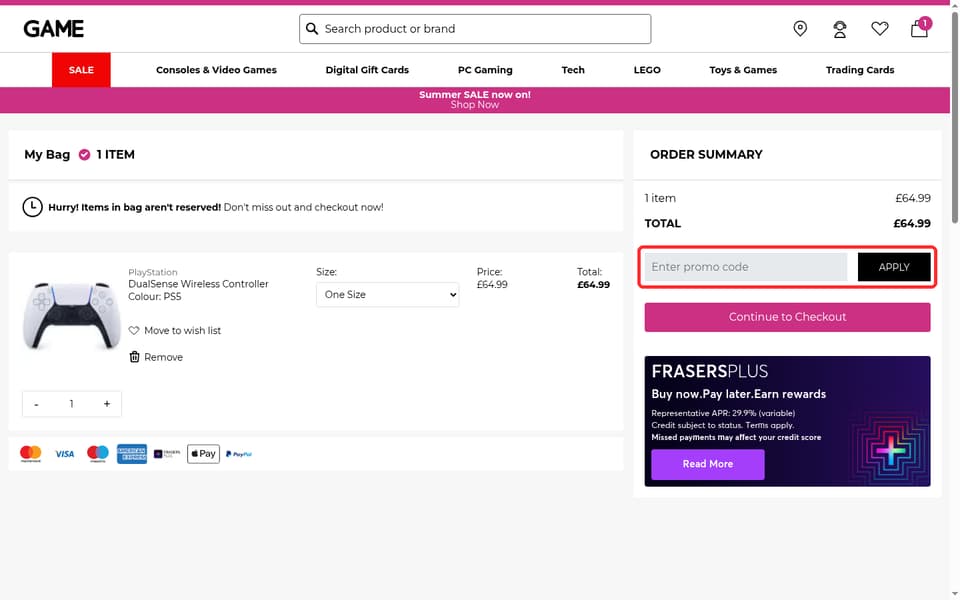Click the trash icon next to Remove
The width and height of the screenshot is (960, 600).
point(134,357)
